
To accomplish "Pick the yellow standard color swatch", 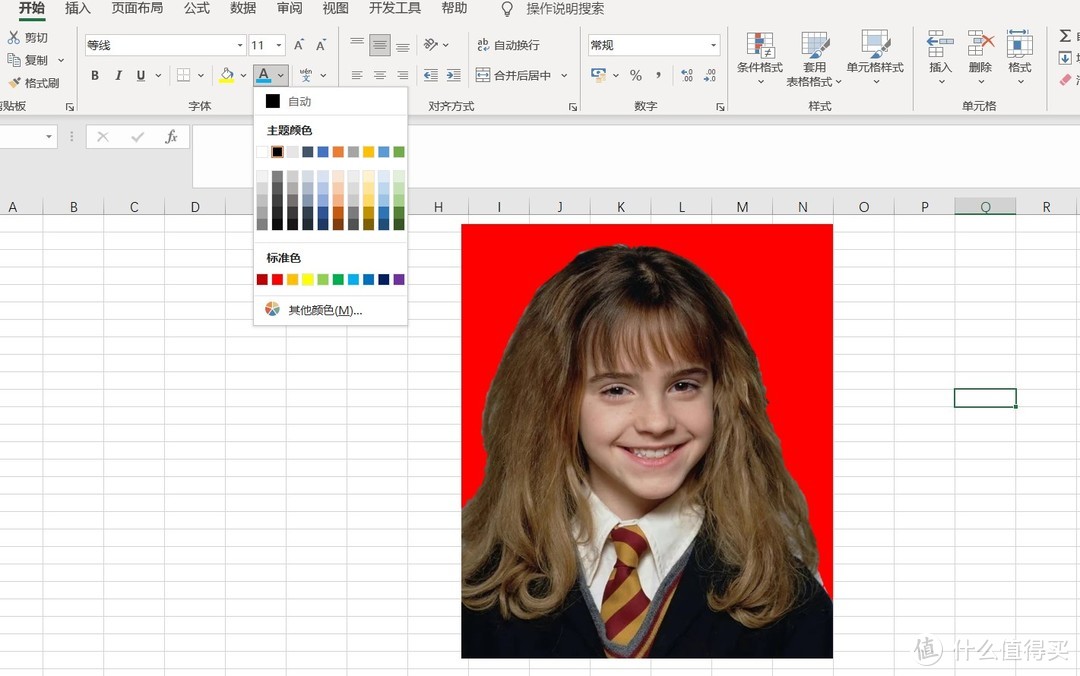I will pos(308,279).
